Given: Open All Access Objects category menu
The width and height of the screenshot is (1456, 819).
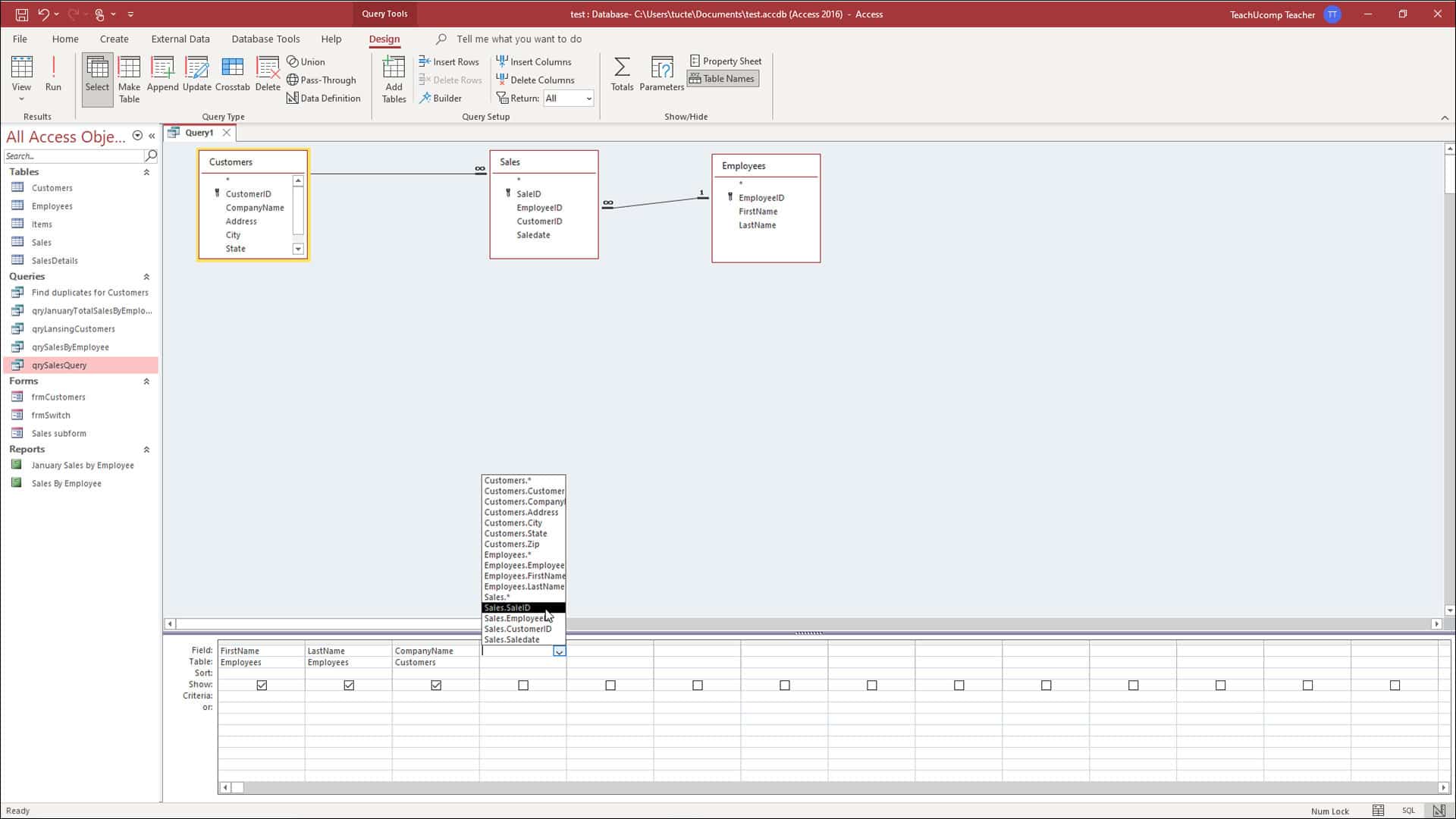Looking at the screenshot, I should pyautogui.click(x=137, y=136).
